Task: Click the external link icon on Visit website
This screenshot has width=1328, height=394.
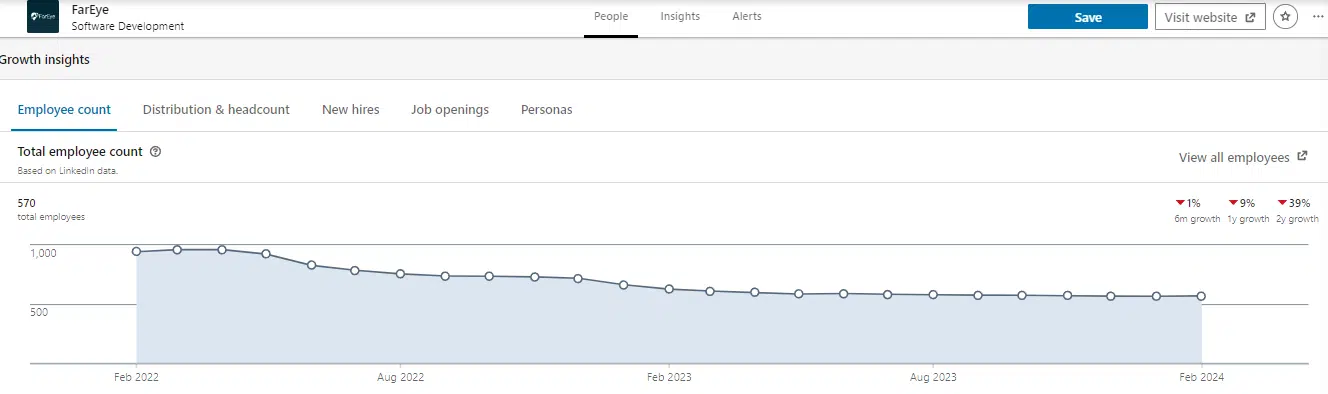Action: [1249, 18]
